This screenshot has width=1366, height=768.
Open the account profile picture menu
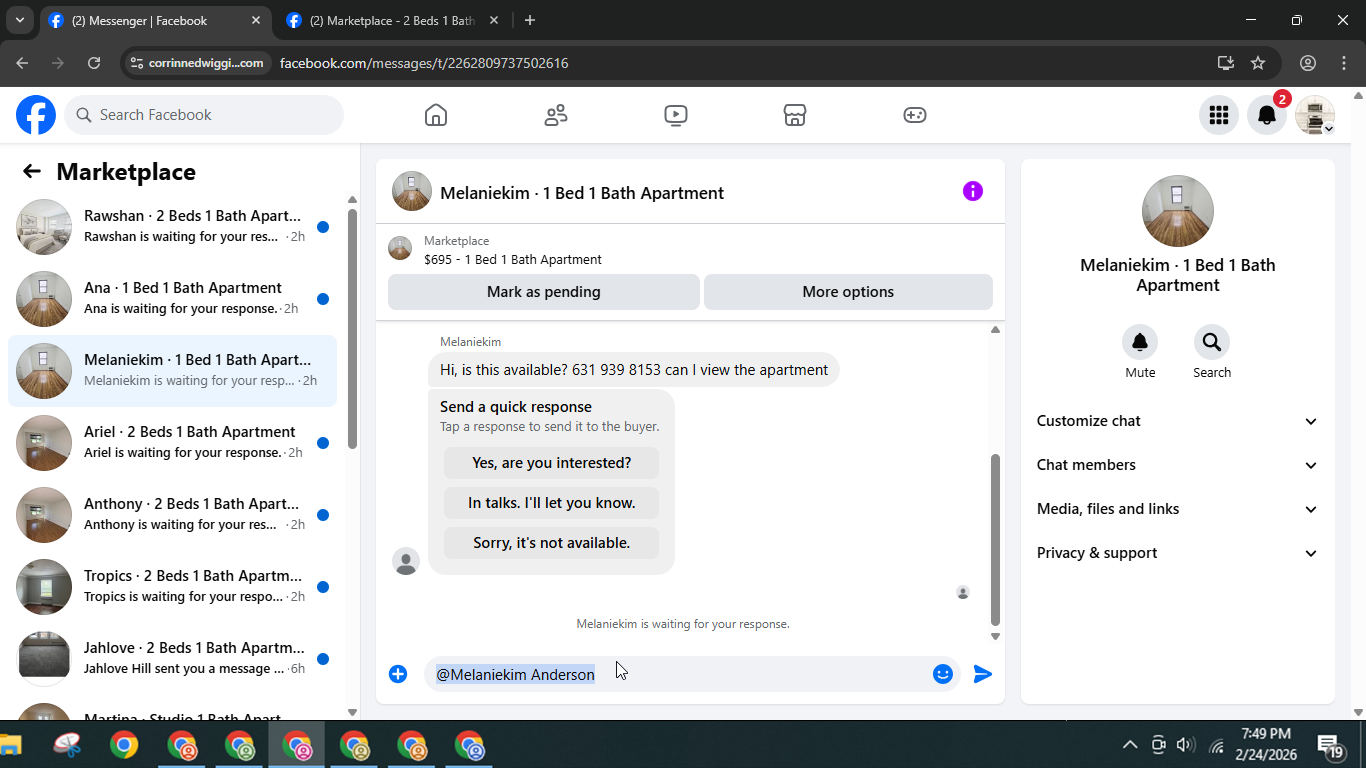tap(1315, 115)
